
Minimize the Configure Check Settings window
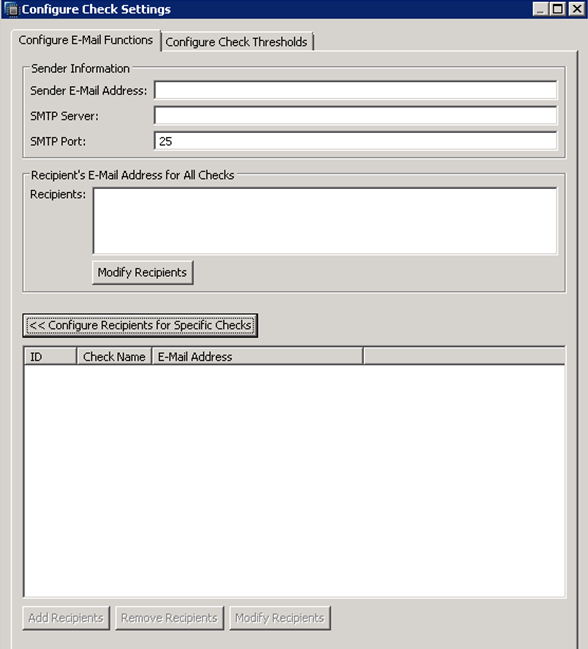540,9
